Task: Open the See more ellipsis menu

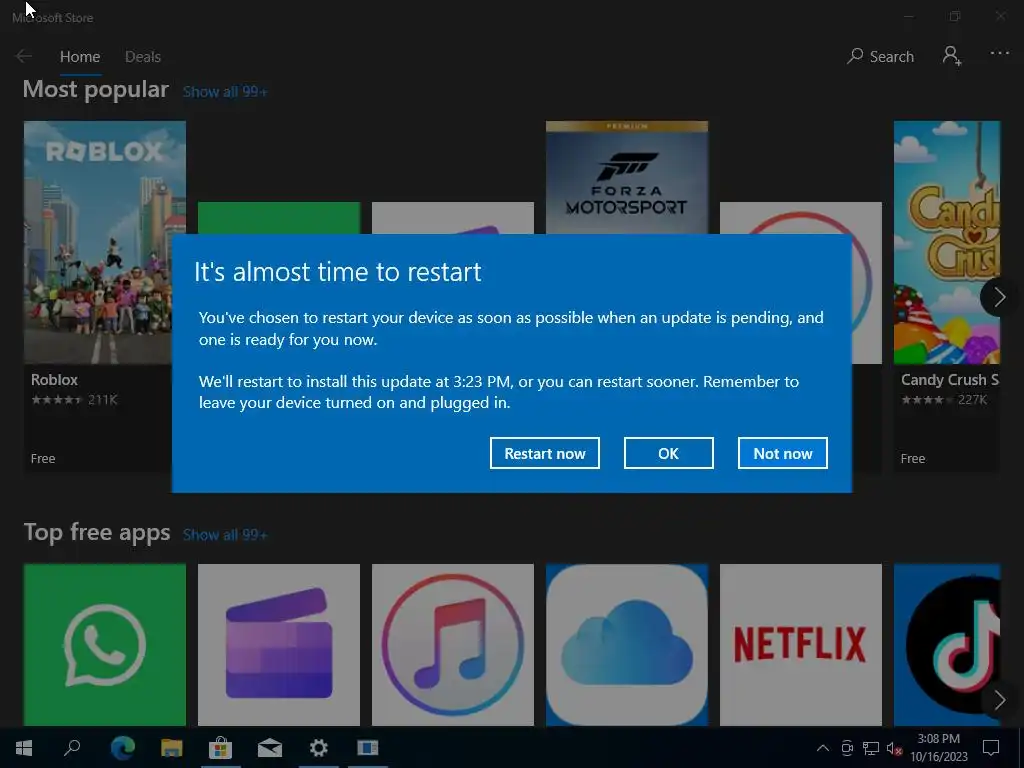Action: 999,54
